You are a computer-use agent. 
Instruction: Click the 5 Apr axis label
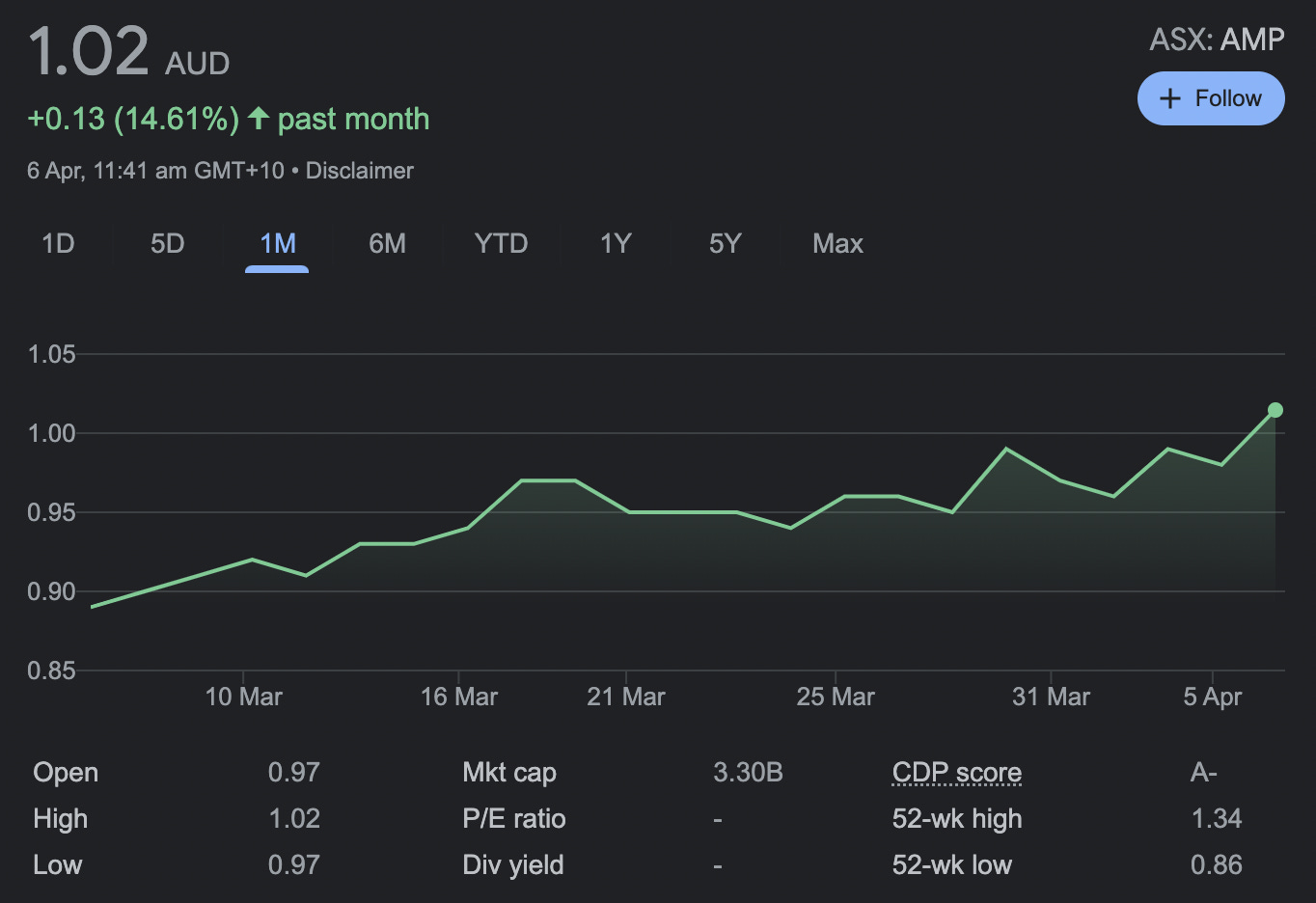[1213, 697]
